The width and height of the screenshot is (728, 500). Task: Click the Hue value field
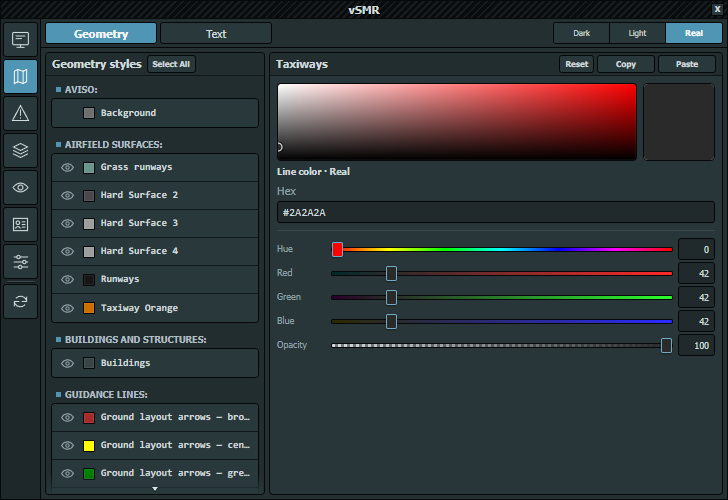[x=696, y=249]
